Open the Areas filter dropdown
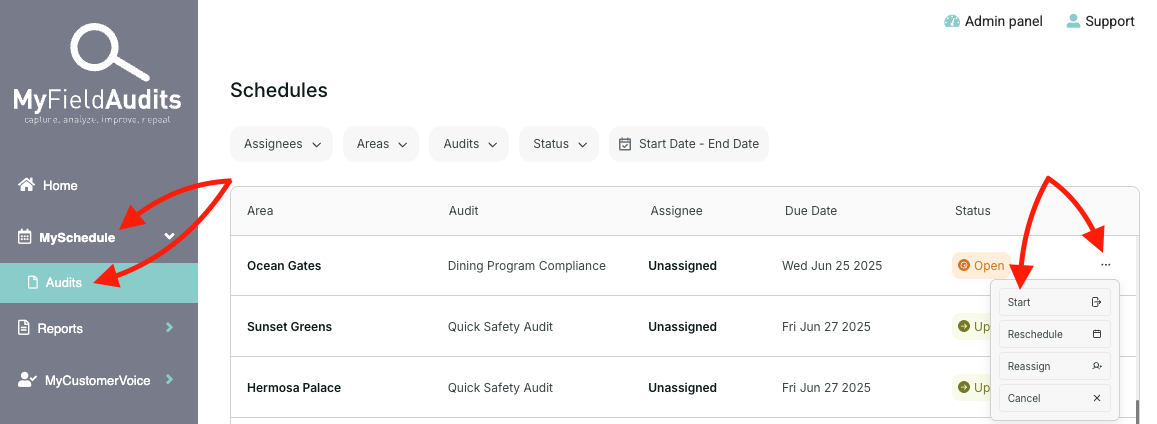 381,144
